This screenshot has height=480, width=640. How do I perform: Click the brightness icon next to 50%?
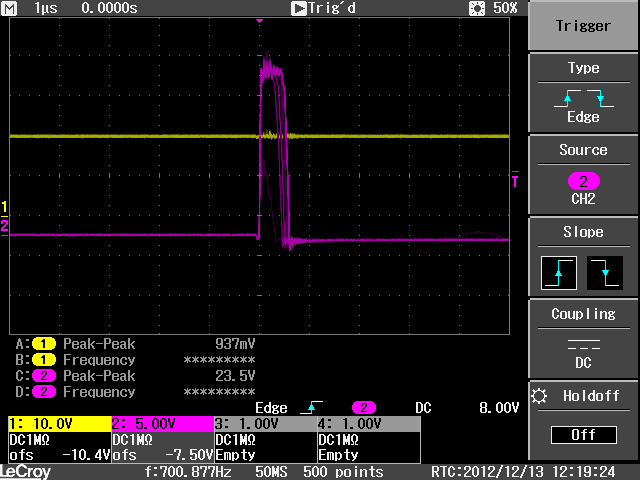point(477,8)
